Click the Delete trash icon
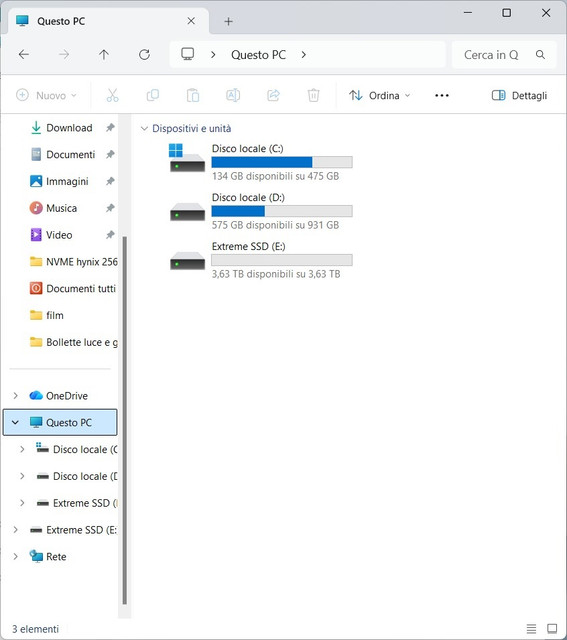 (313, 96)
